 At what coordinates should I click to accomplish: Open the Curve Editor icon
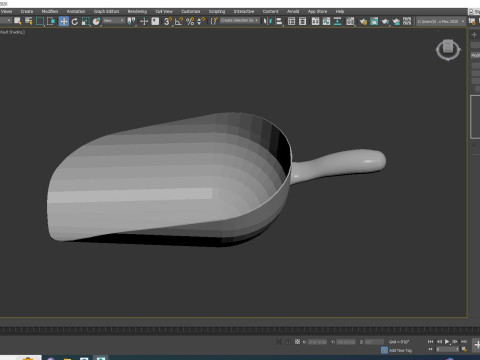coord(326,21)
